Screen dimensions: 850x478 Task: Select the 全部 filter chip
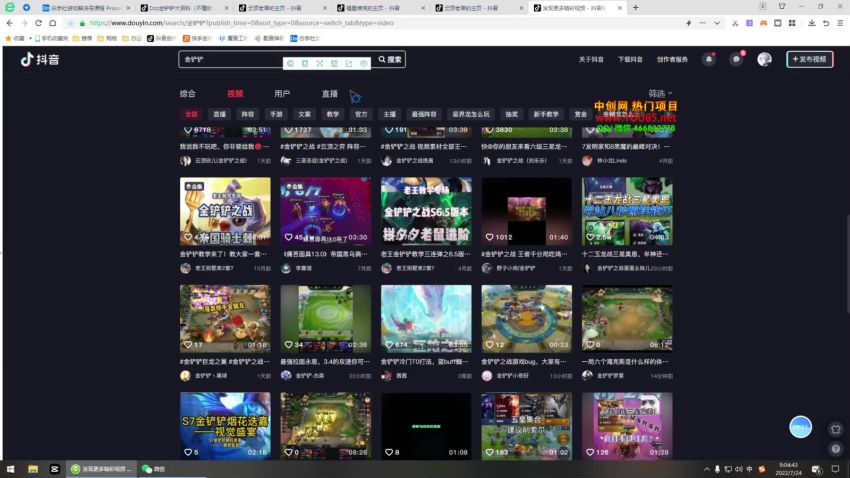click(x=191, y=114)
